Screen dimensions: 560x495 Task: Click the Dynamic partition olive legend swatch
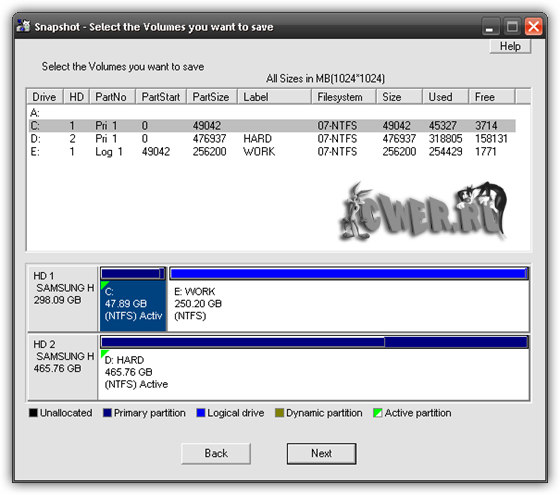pyautogui.click(x=279, y=413)
